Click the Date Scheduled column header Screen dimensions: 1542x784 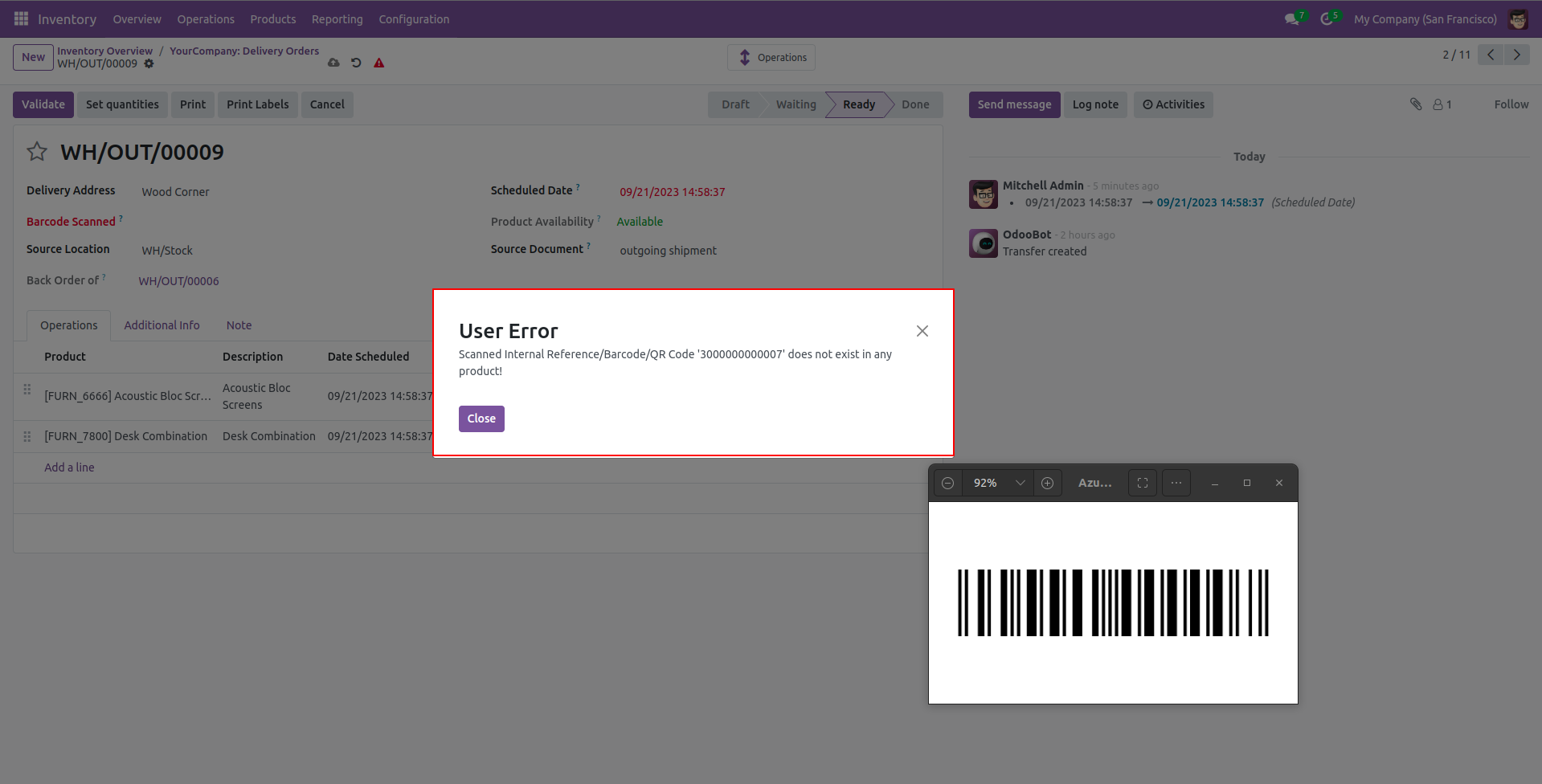[368, 357]
